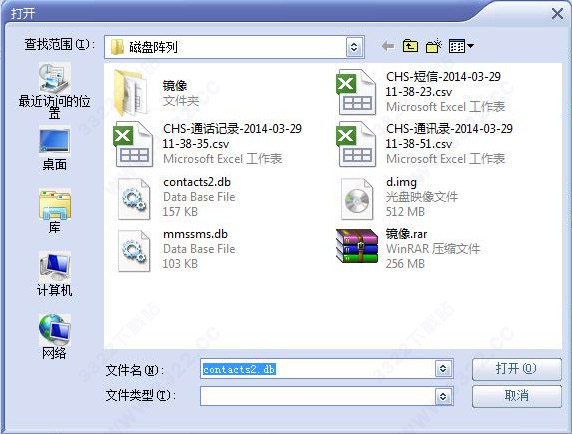Open Network (网络) location

coord(54,337)
